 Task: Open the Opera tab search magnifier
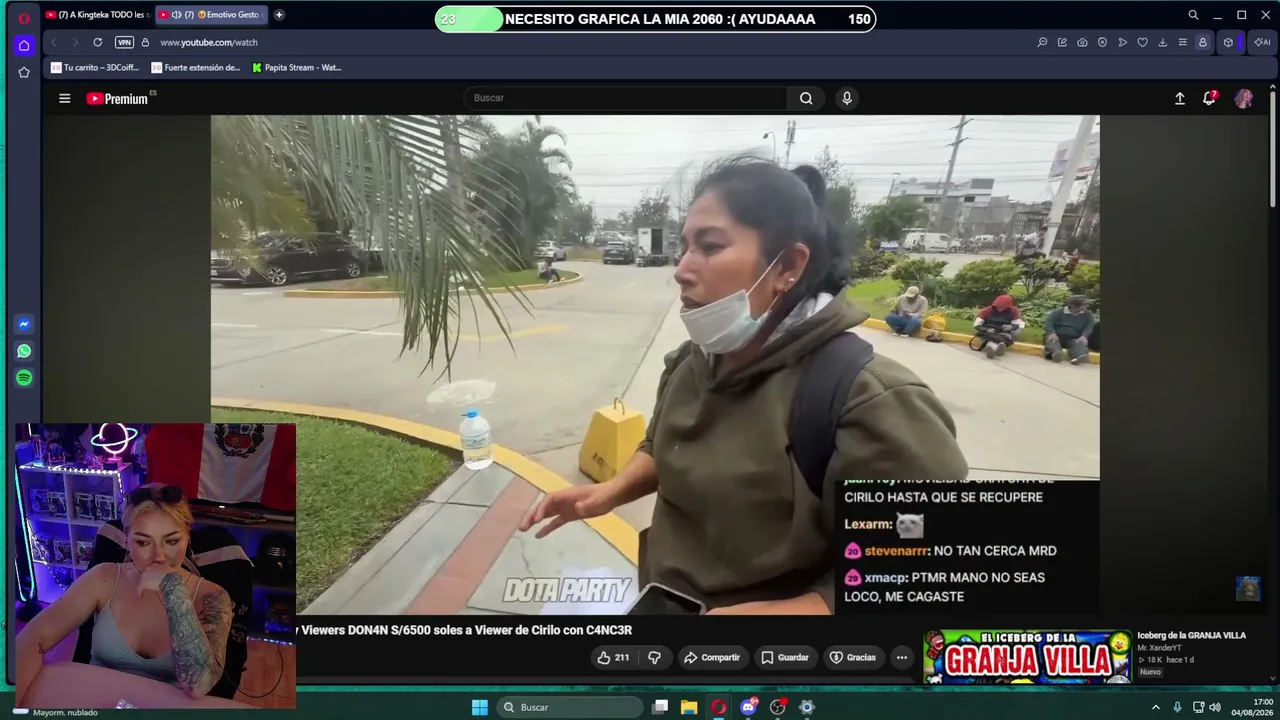pyautogui.click(x=1193, y=15)
